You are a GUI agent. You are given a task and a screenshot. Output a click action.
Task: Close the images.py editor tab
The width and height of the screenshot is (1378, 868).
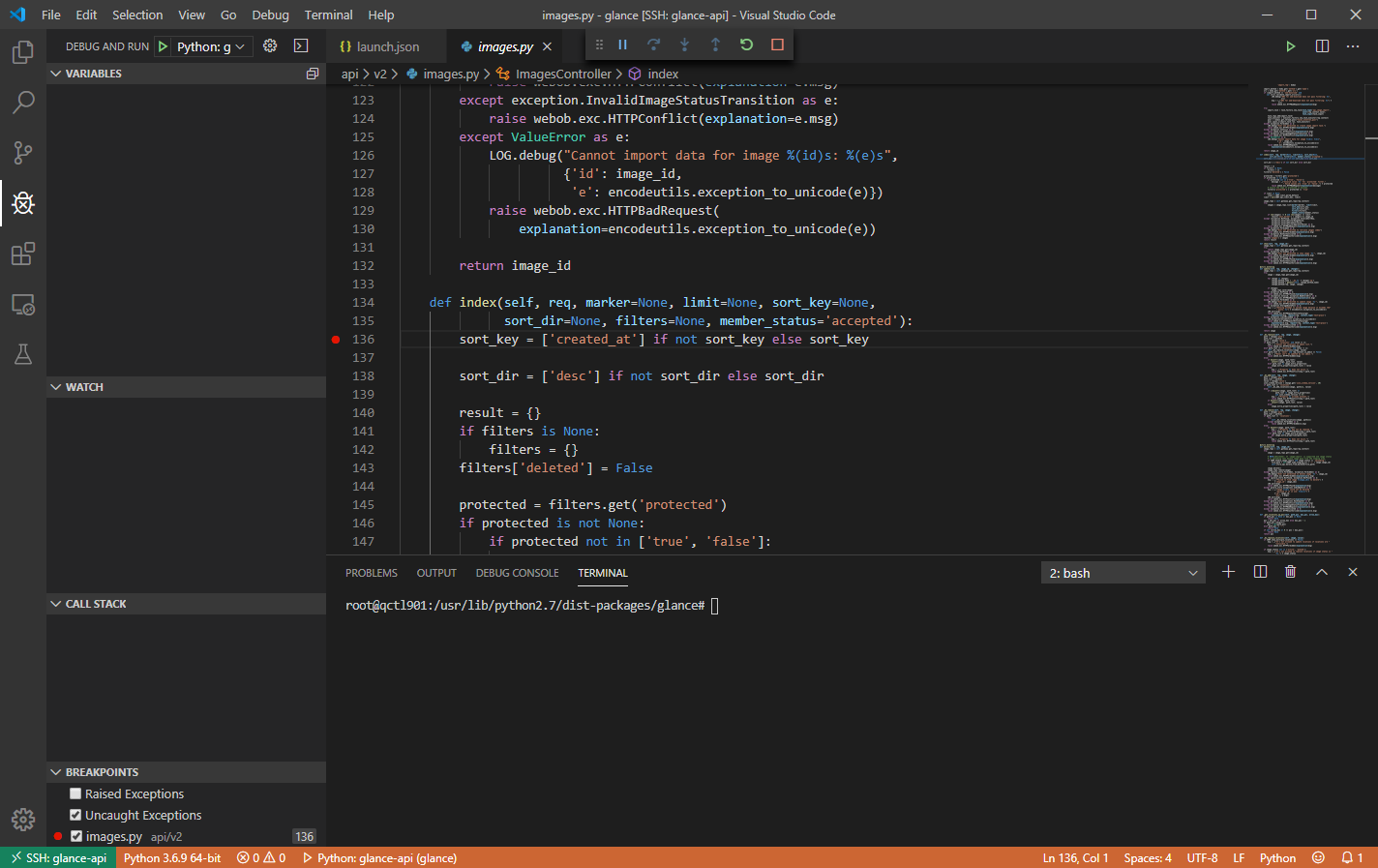tap(547, 46)
